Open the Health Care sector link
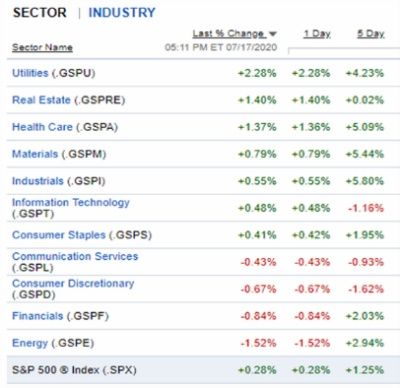 click(x=42, y=127)
